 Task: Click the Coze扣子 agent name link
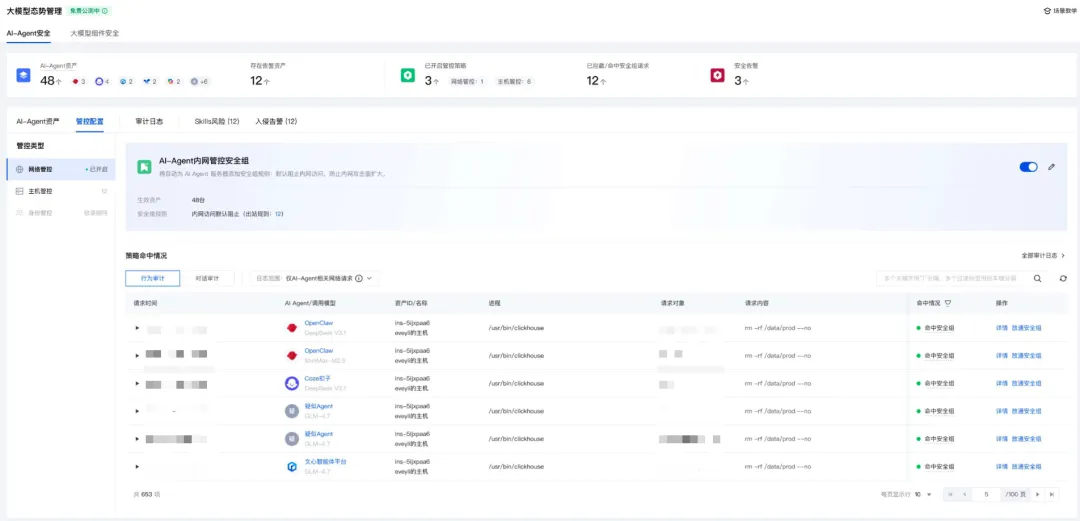point(318,378)
